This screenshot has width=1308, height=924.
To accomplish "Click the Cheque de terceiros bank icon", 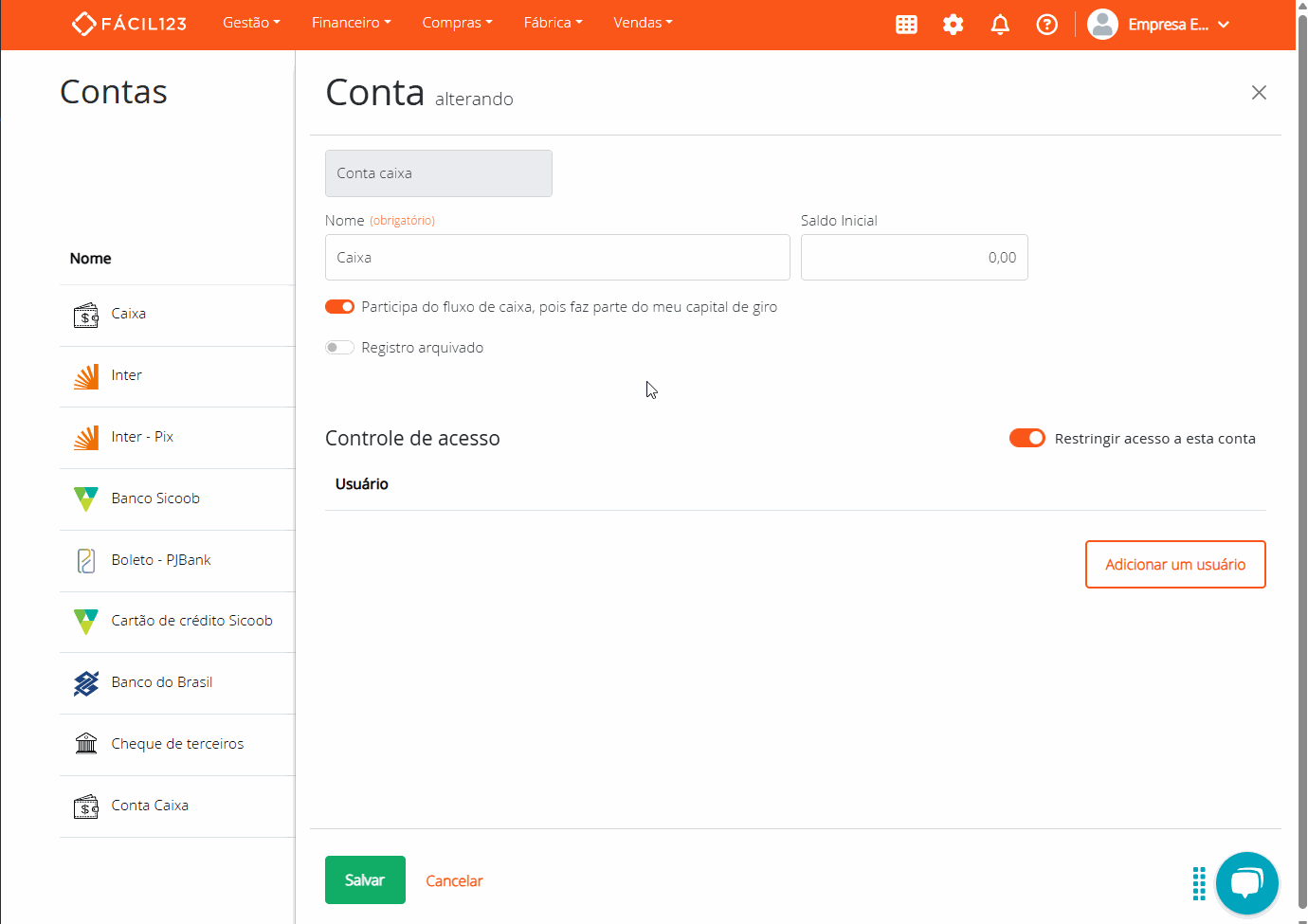I will click(86, 744).
